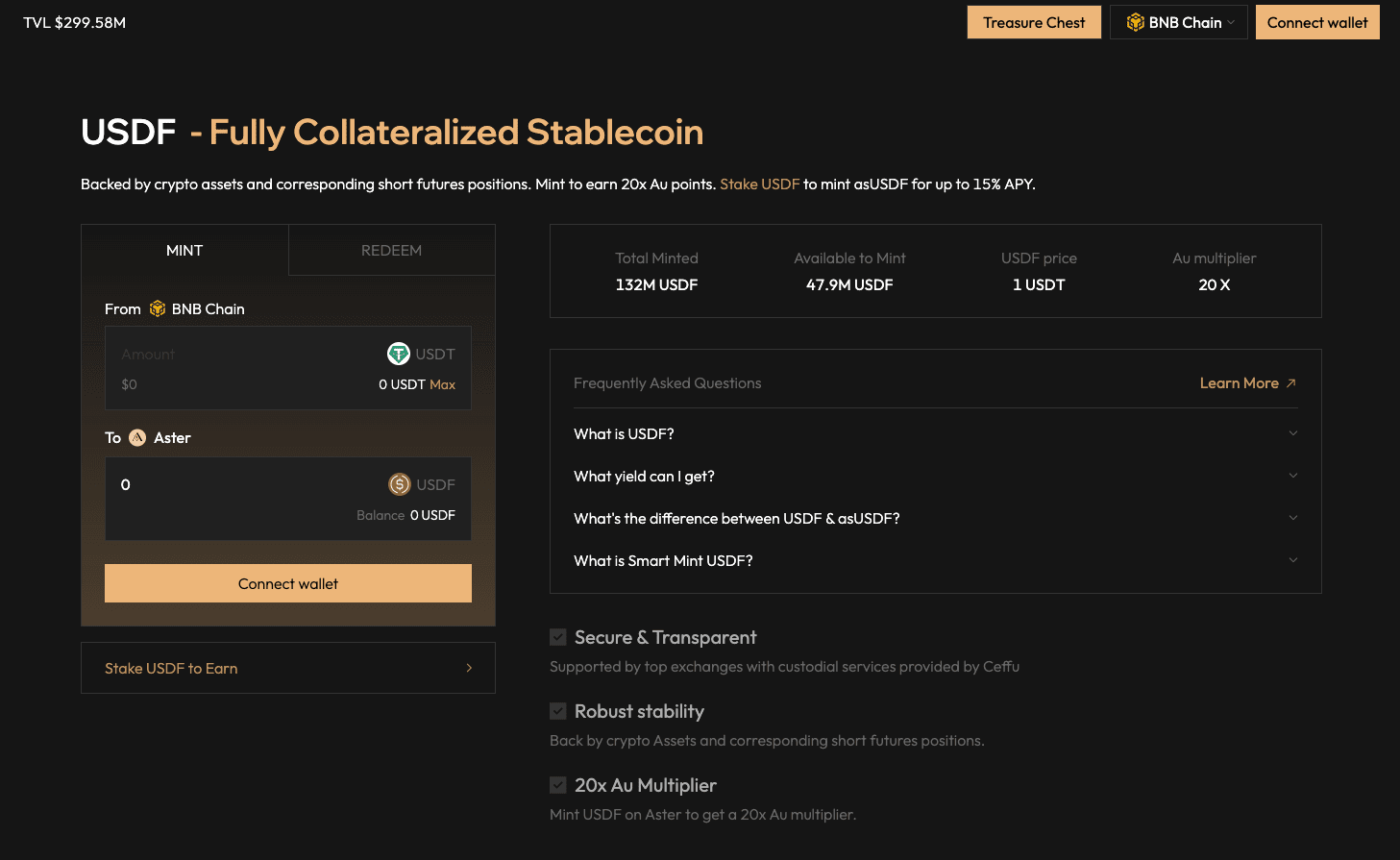This screenshot has width=1400, height=860.
Task: Click the USDT token icon
Action: [x=398, y=354]
